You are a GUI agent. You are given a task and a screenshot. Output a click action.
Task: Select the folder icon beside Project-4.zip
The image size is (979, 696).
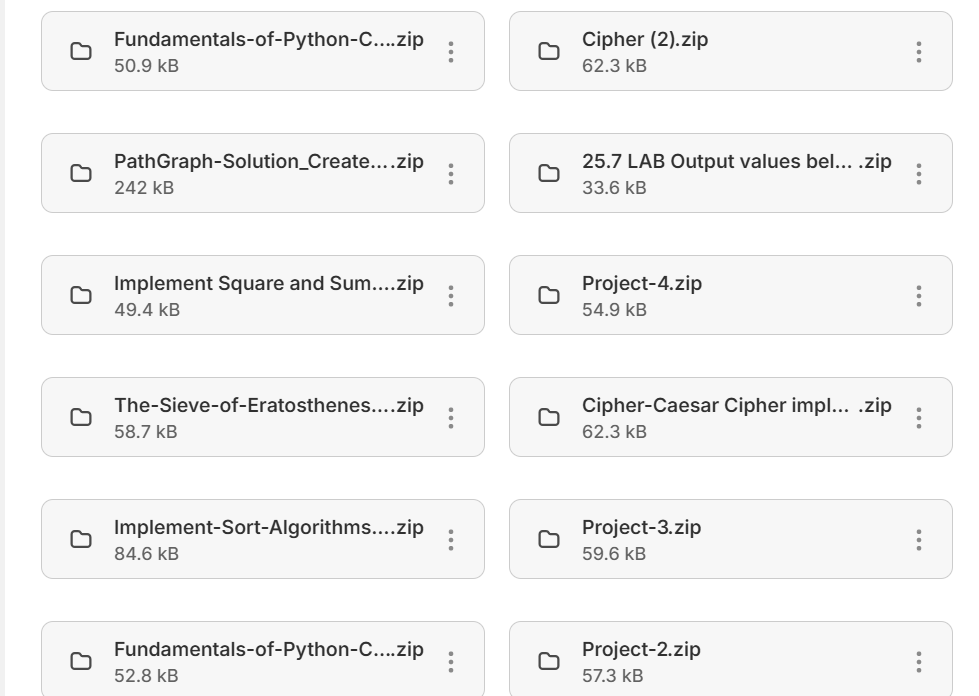[x=548, y=295]
